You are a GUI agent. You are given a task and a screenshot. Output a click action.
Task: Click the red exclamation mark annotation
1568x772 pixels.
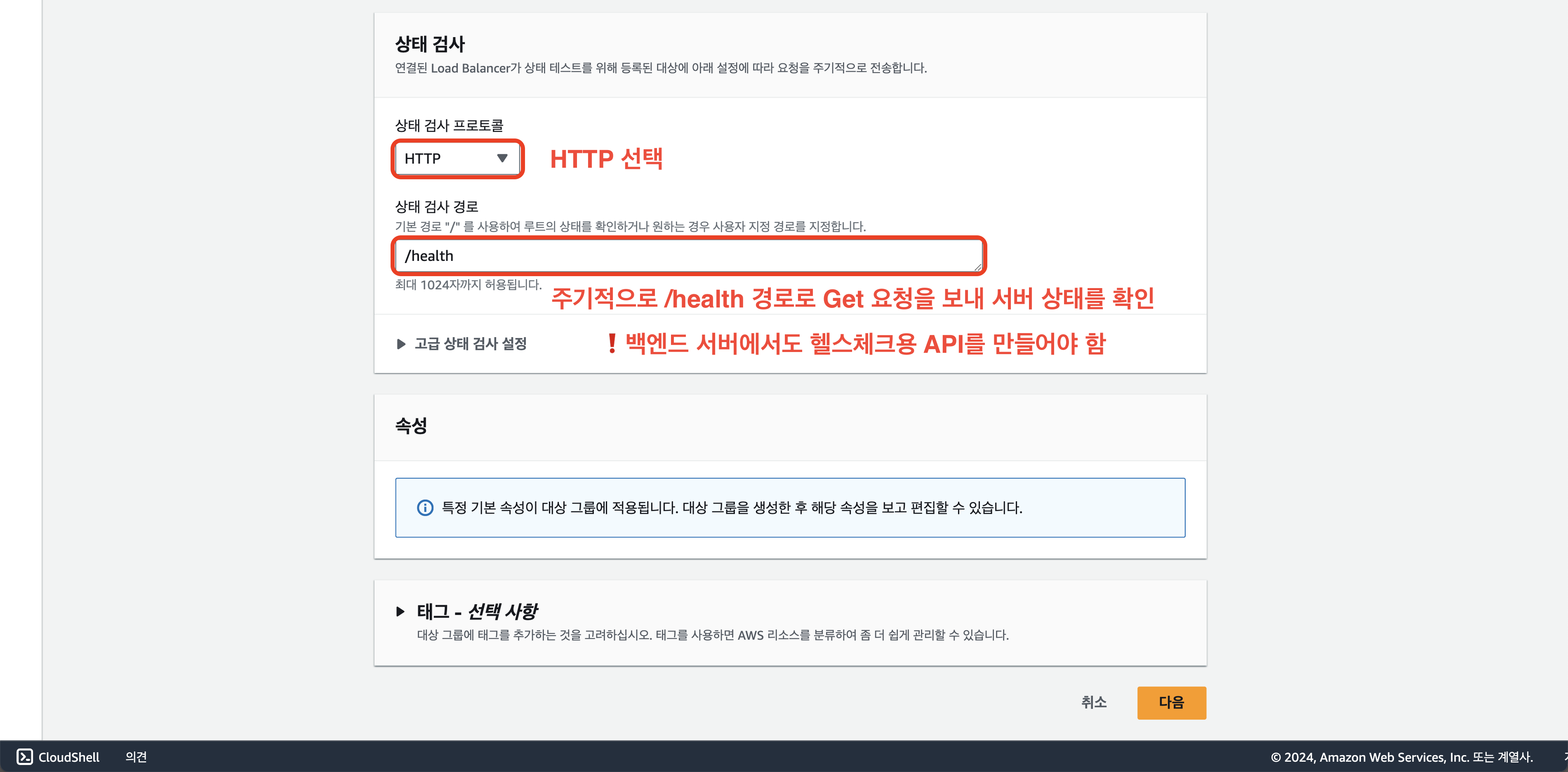(612, 344)
